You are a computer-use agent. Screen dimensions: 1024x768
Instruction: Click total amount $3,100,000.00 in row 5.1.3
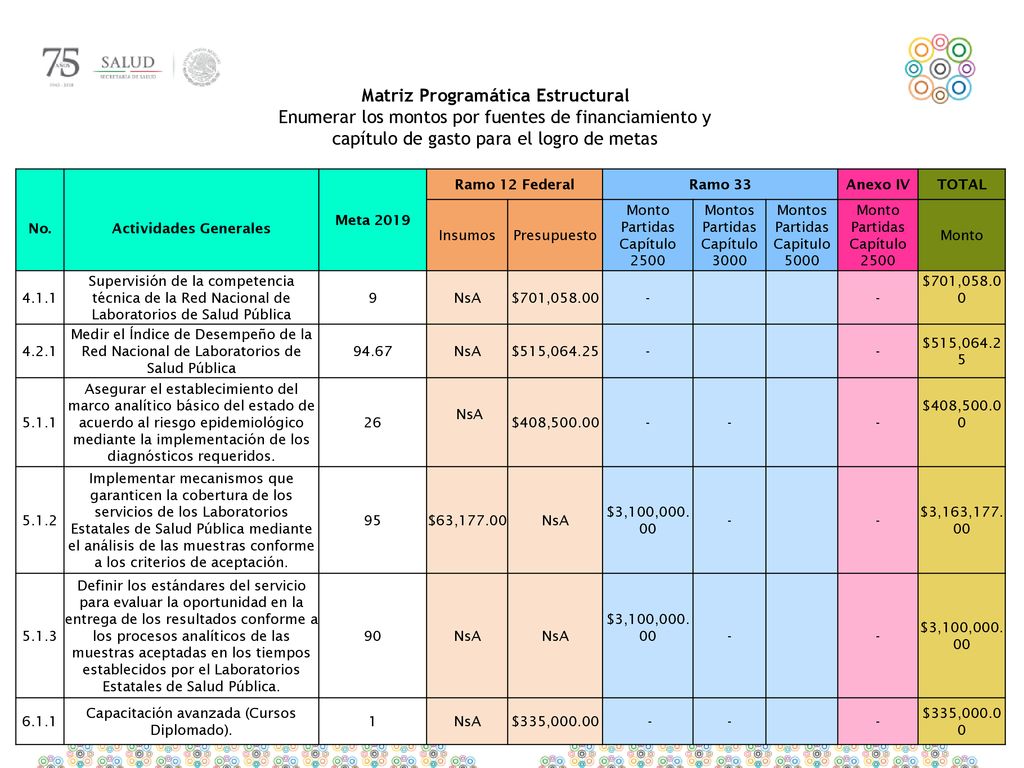(961, 636)
